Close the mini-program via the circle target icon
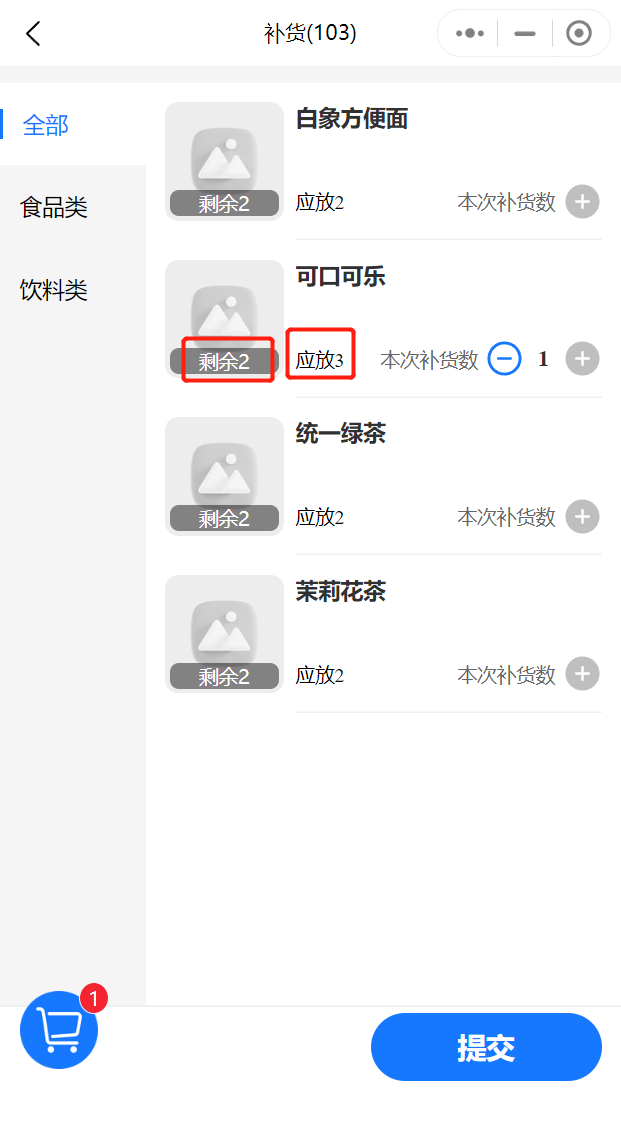 [x=579, y=33]
